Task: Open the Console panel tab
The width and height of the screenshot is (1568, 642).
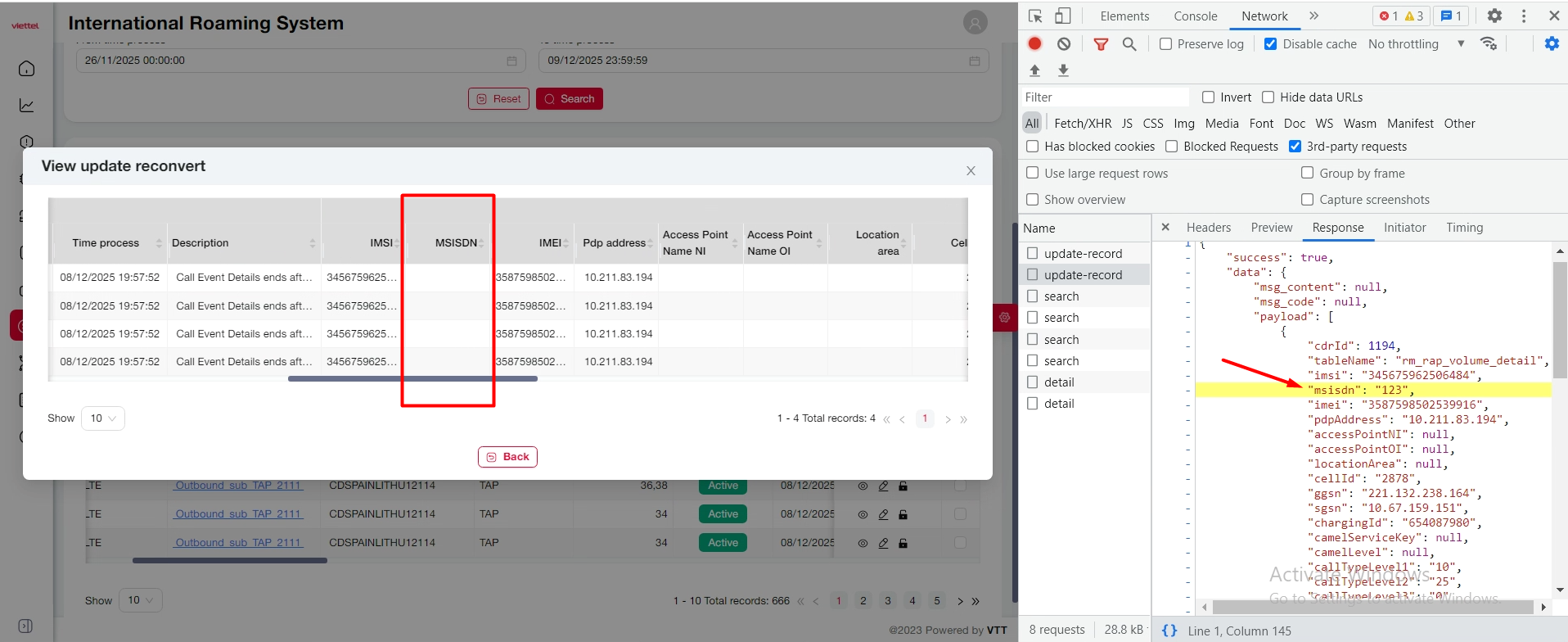Action: coord(1195,16)
